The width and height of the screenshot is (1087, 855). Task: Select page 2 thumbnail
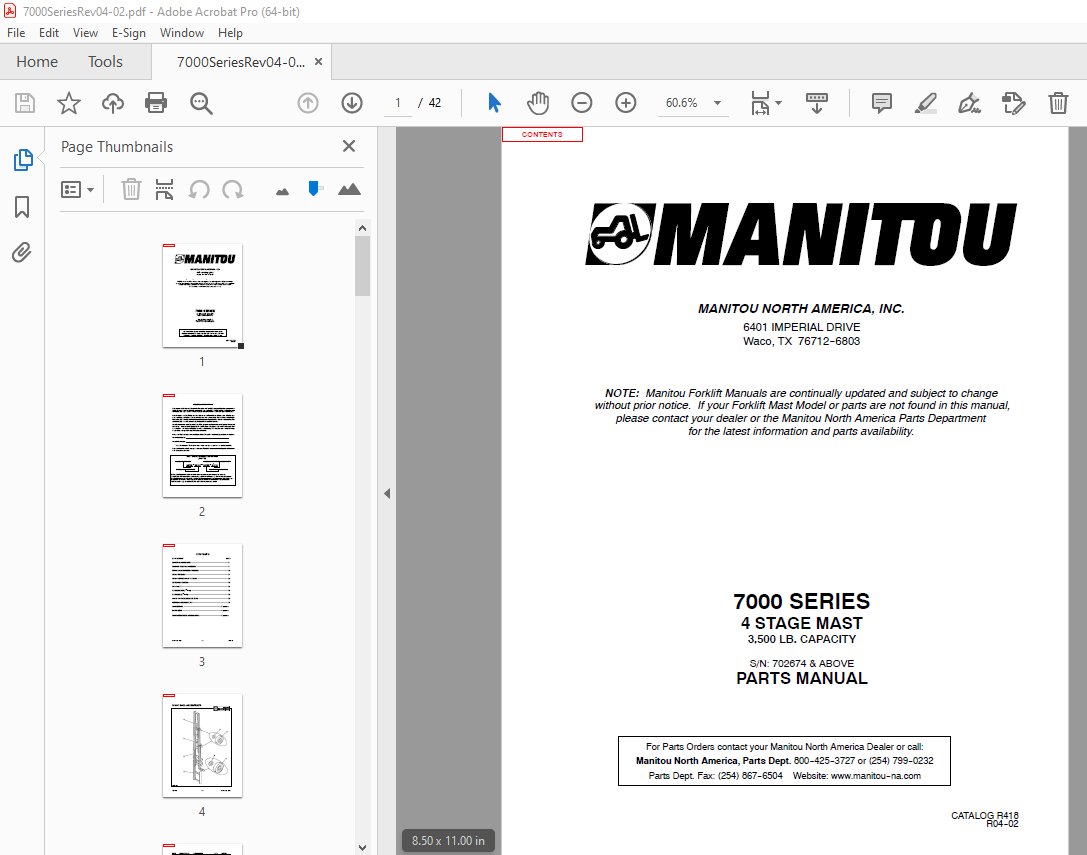[202, 445]
